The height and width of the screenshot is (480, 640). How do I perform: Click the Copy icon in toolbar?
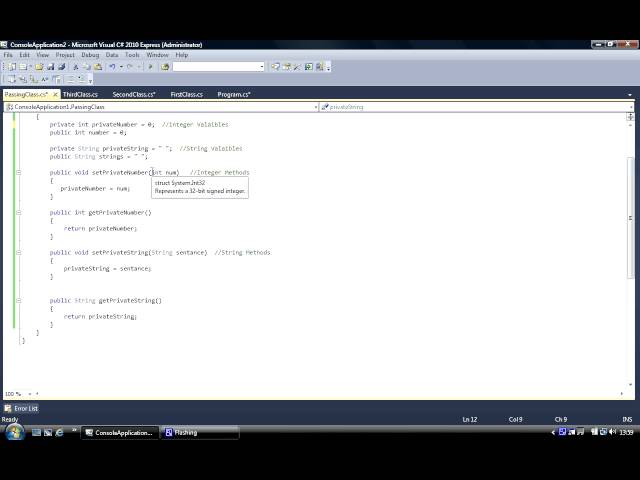point(87,67)
